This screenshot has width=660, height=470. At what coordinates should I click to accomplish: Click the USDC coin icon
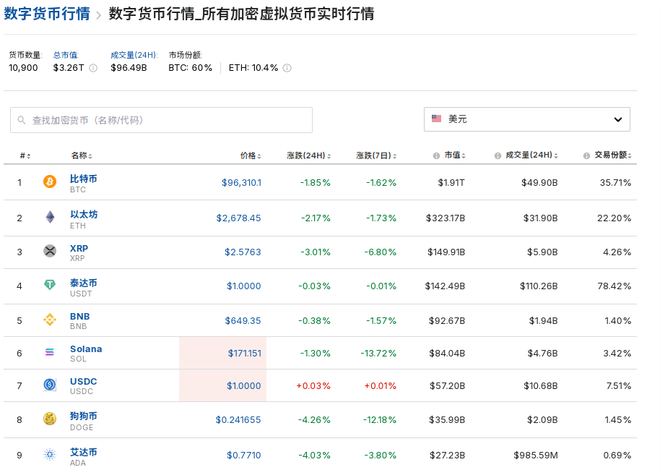(x=50, y=385)
